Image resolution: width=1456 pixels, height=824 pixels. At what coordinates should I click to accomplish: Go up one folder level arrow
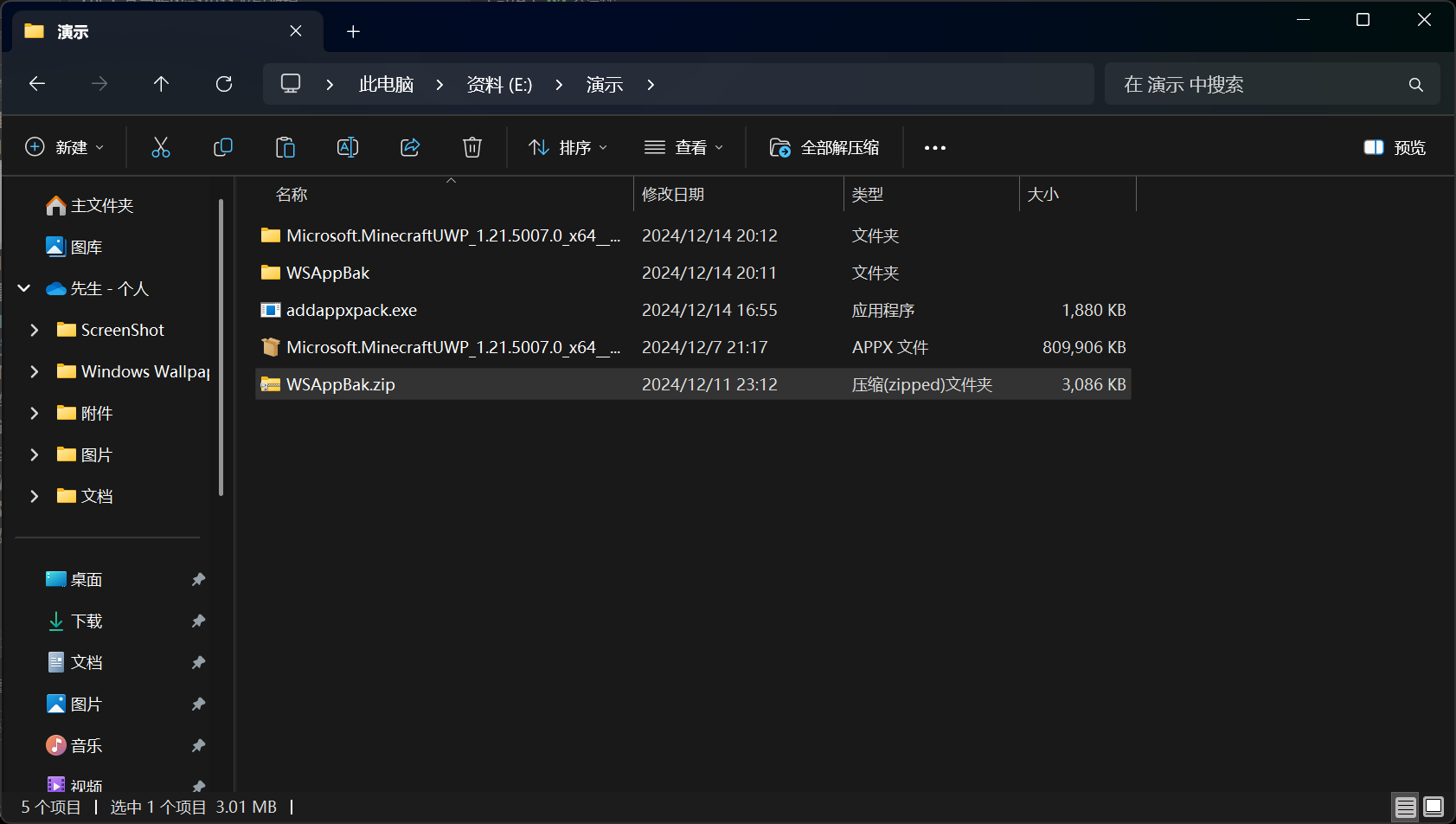pos(161,84)
